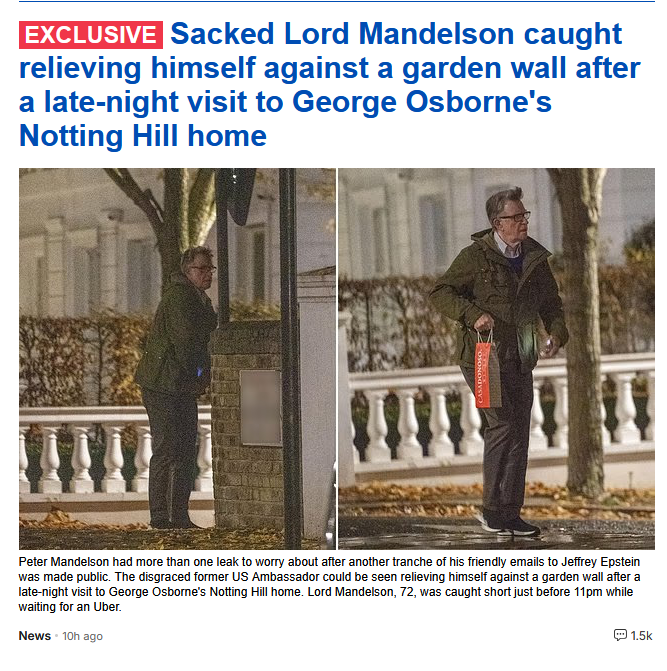The image size is (667, 671).
Task: Click caption line mentioning 'former US Ambassador'
Action: 329,577
